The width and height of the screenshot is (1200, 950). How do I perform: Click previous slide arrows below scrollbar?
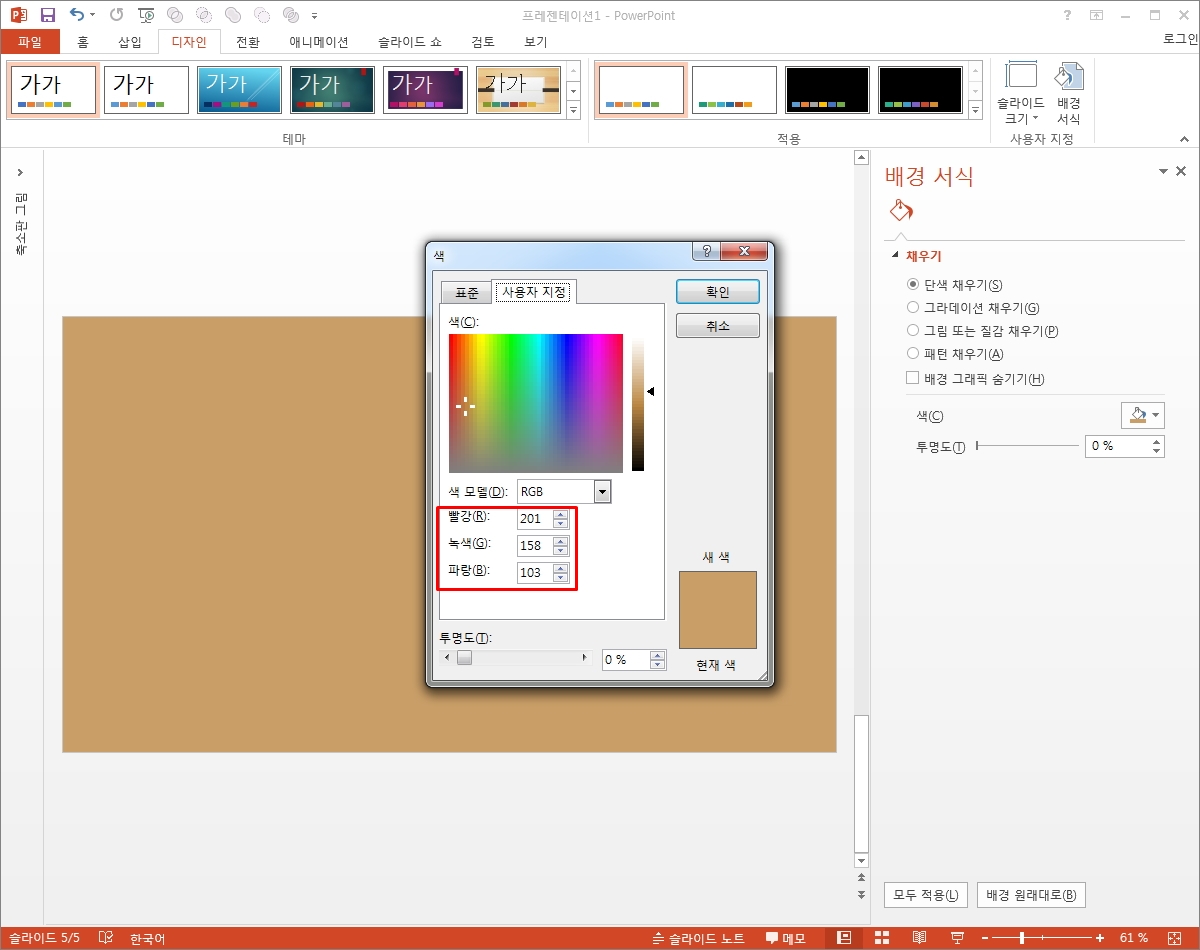click(x=861, y=878)
